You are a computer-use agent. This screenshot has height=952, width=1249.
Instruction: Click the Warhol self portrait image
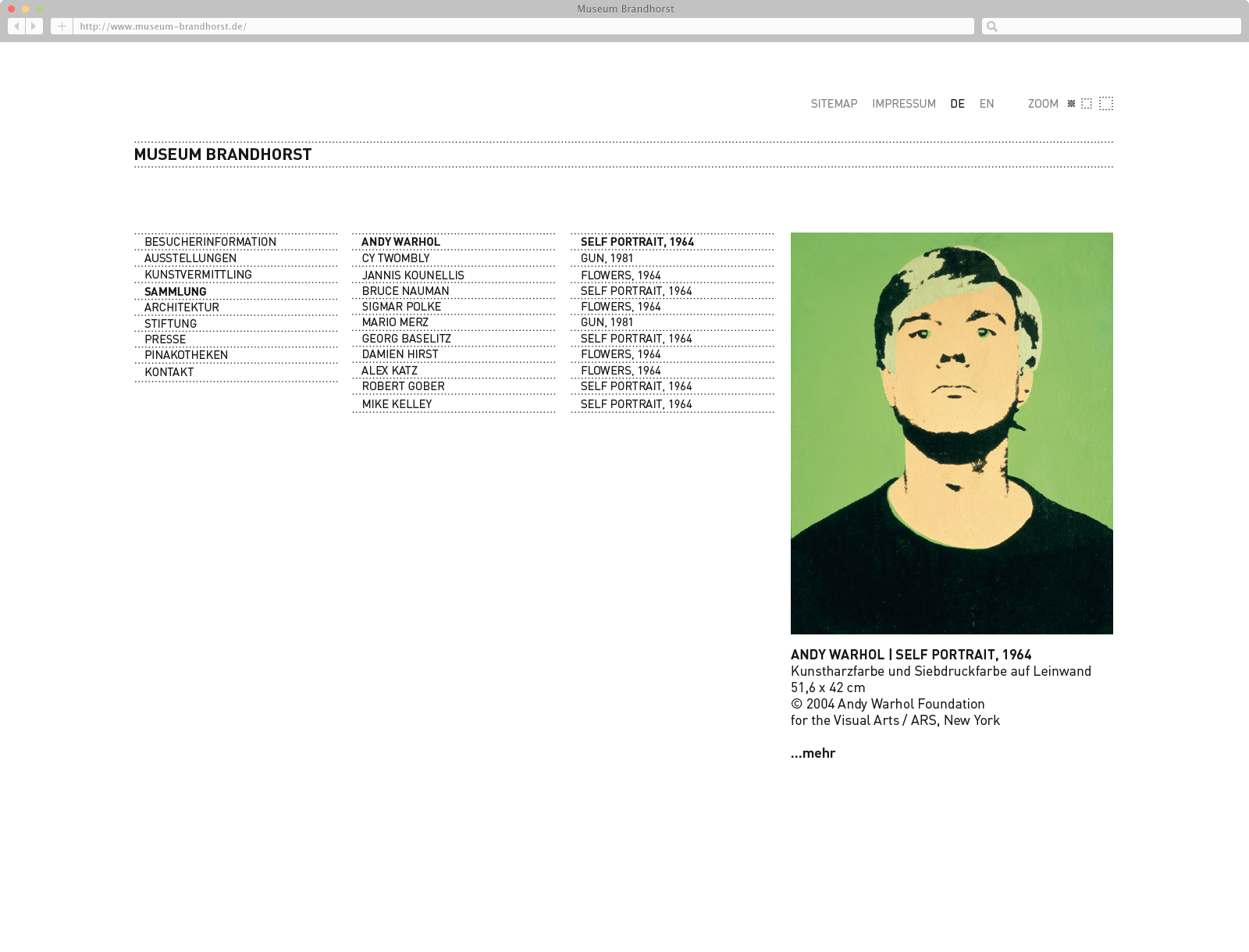click(x=952, y=433)
